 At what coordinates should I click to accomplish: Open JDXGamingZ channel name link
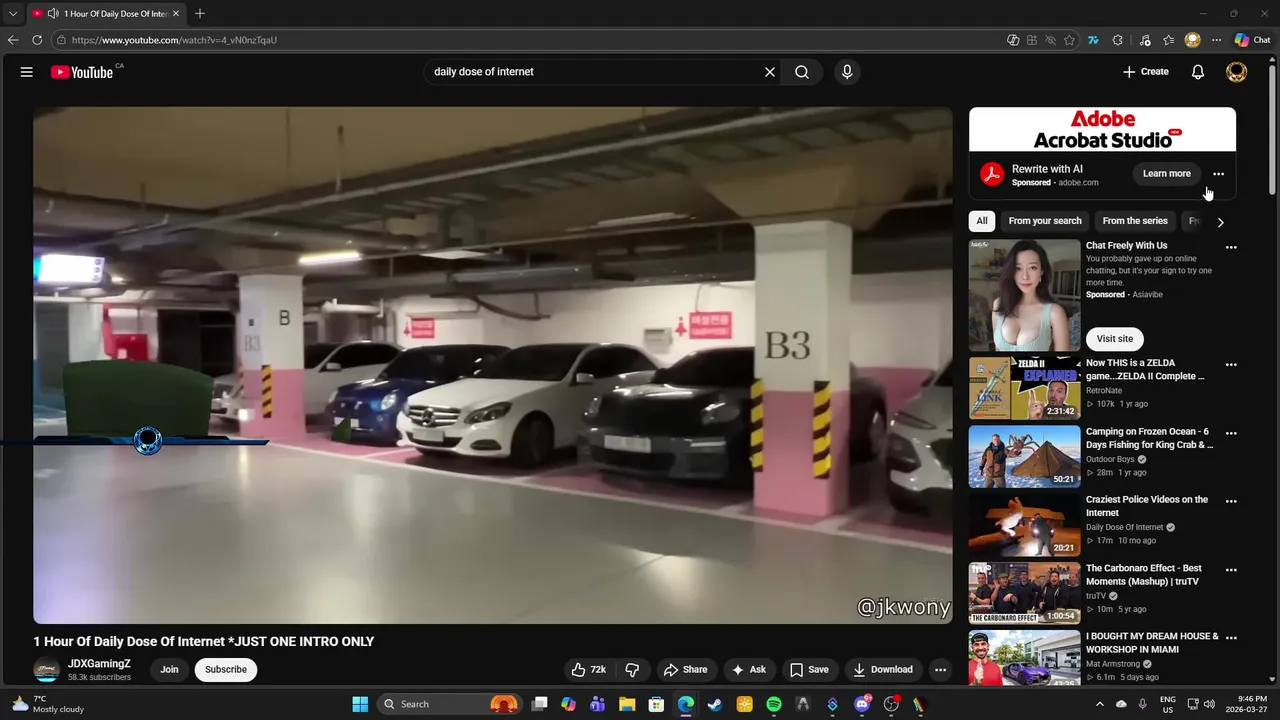click(x=99, y=664)
